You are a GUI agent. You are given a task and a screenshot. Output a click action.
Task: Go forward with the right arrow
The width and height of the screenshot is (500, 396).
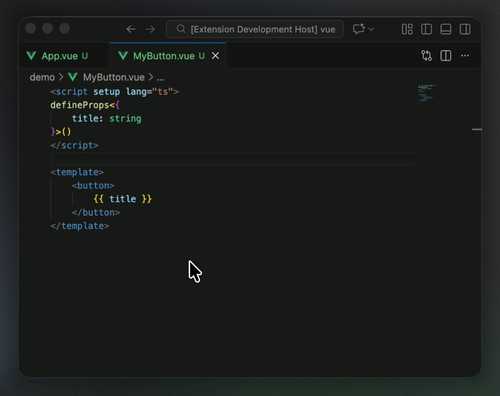[150, 29]
